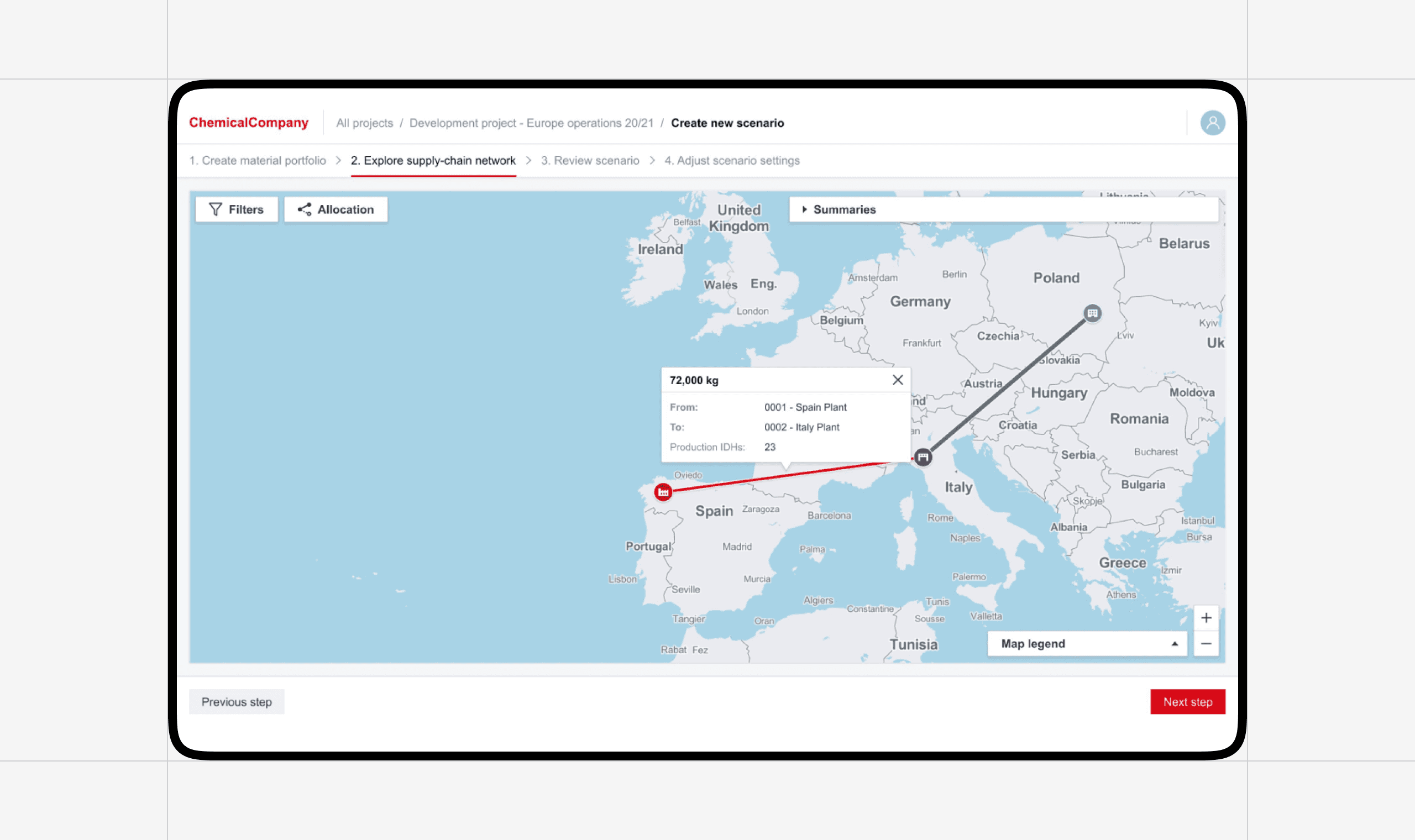Image resolution: width=1415 pixels, height=840 pixels.
Task: Zoom out the map with minus
Action: tap(1206, 644)
